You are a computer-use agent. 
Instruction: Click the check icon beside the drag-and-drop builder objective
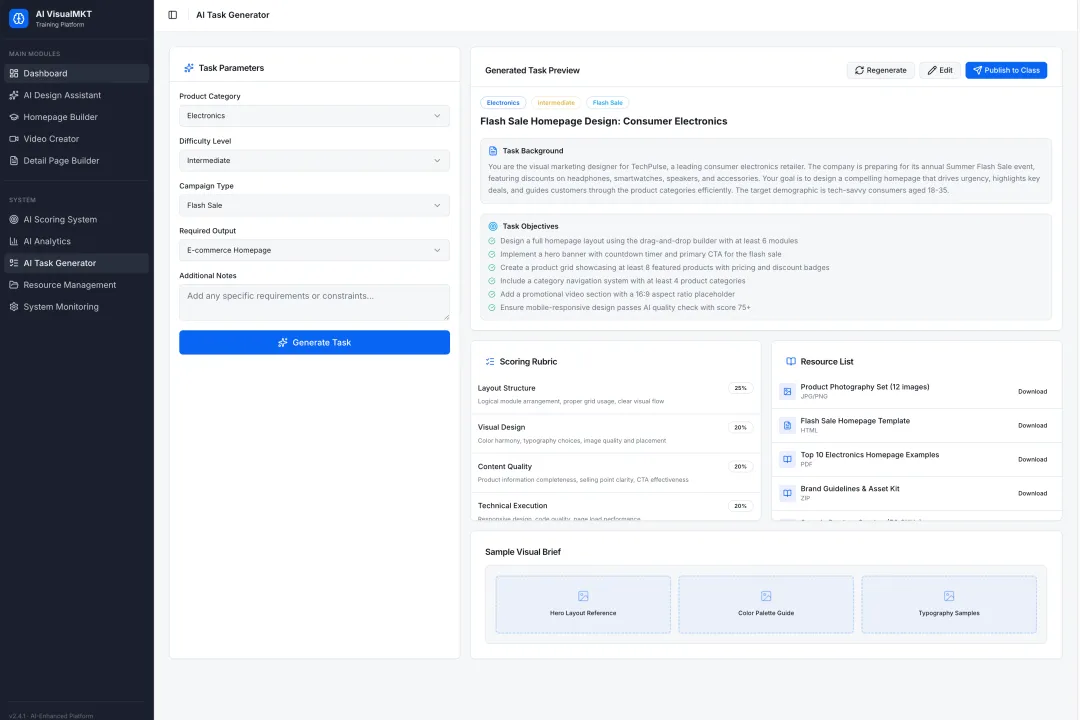pyautogui.click(x=492, y=241)
